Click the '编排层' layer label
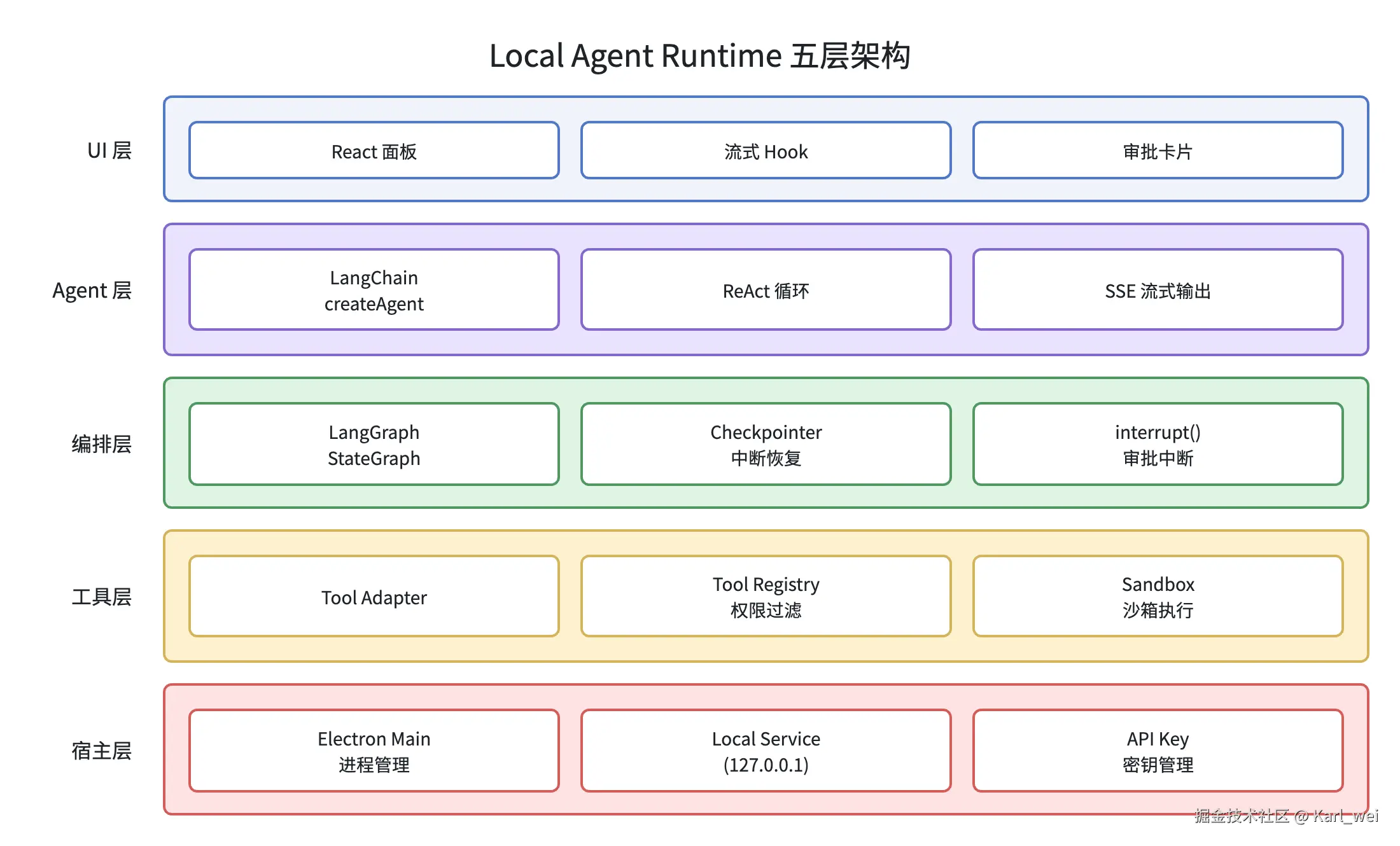This screenshot has height=846, width=1400. point(102,444)
